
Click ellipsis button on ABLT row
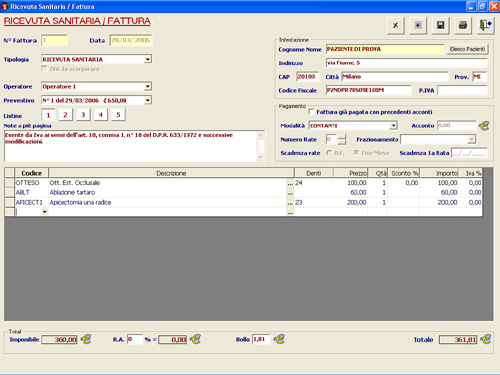(290, 193)
